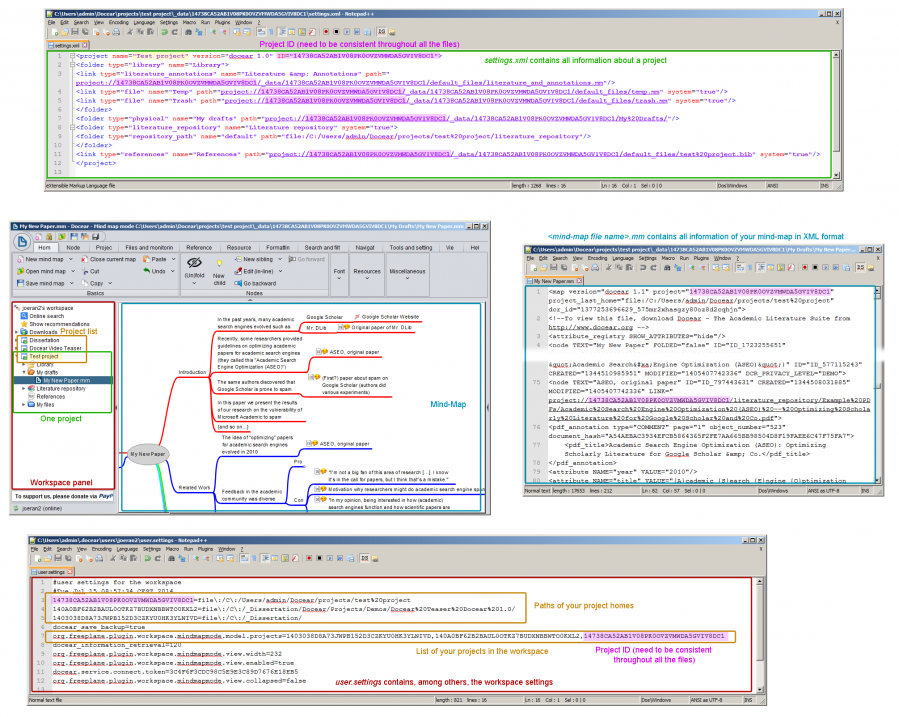Open Tools and settings ribbon tab in Docear

coord(411,248)
